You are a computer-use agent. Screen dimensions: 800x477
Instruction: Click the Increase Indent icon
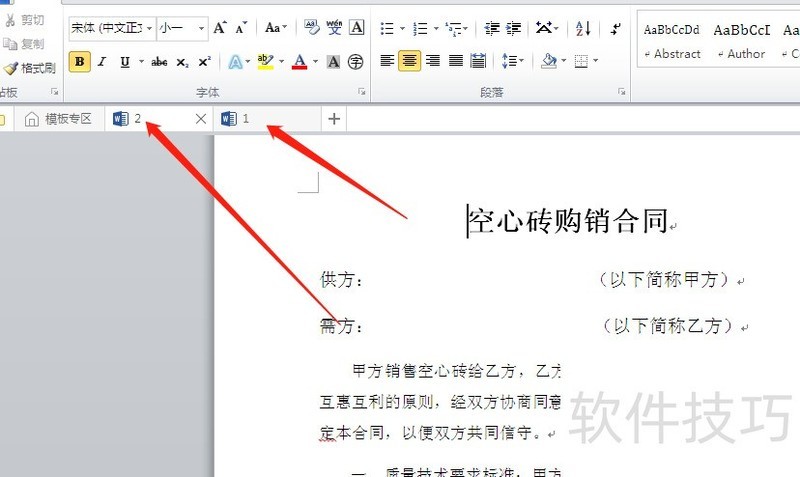pyautogui.click(x=514, y=29)
